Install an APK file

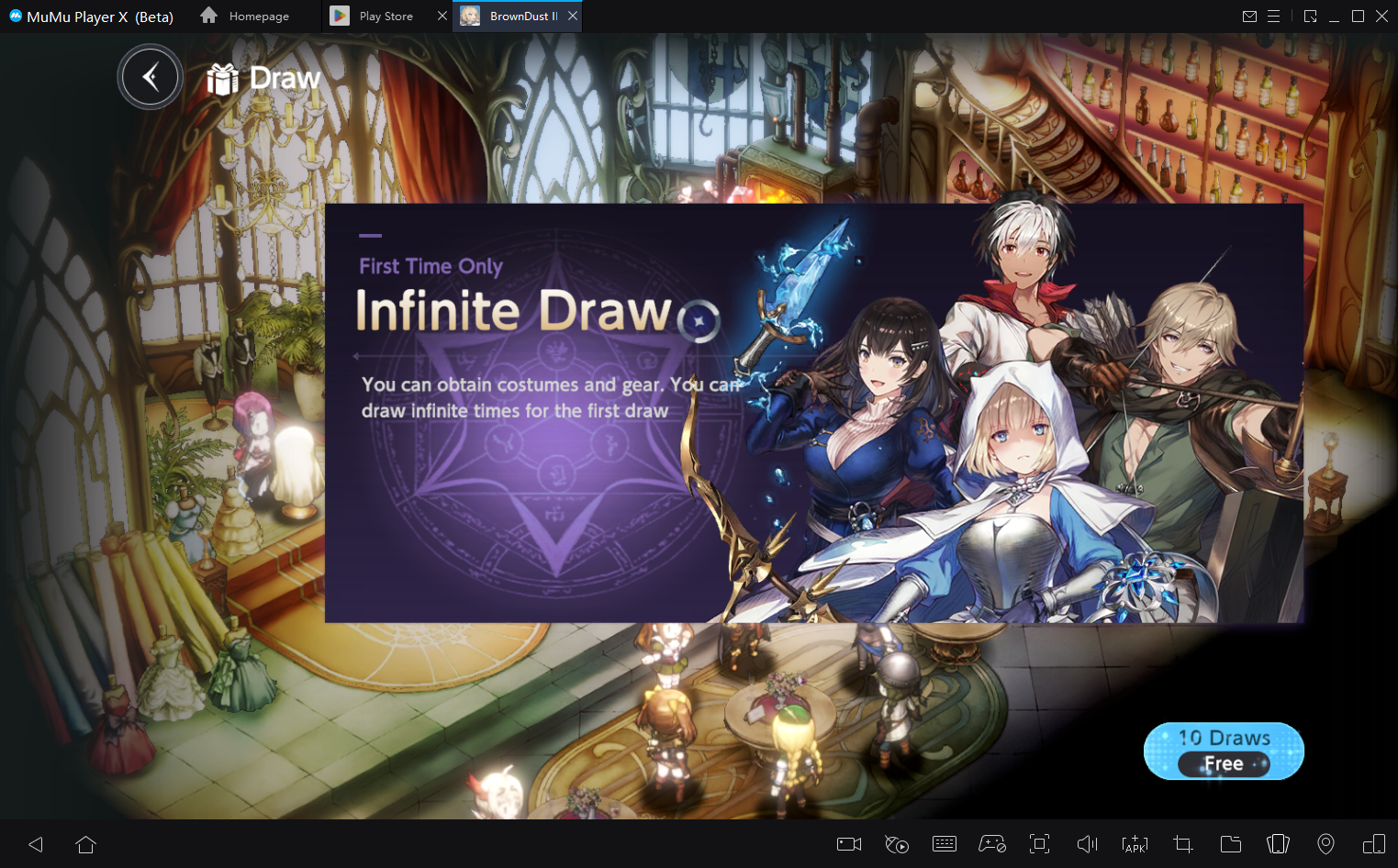click(1135, 844)
